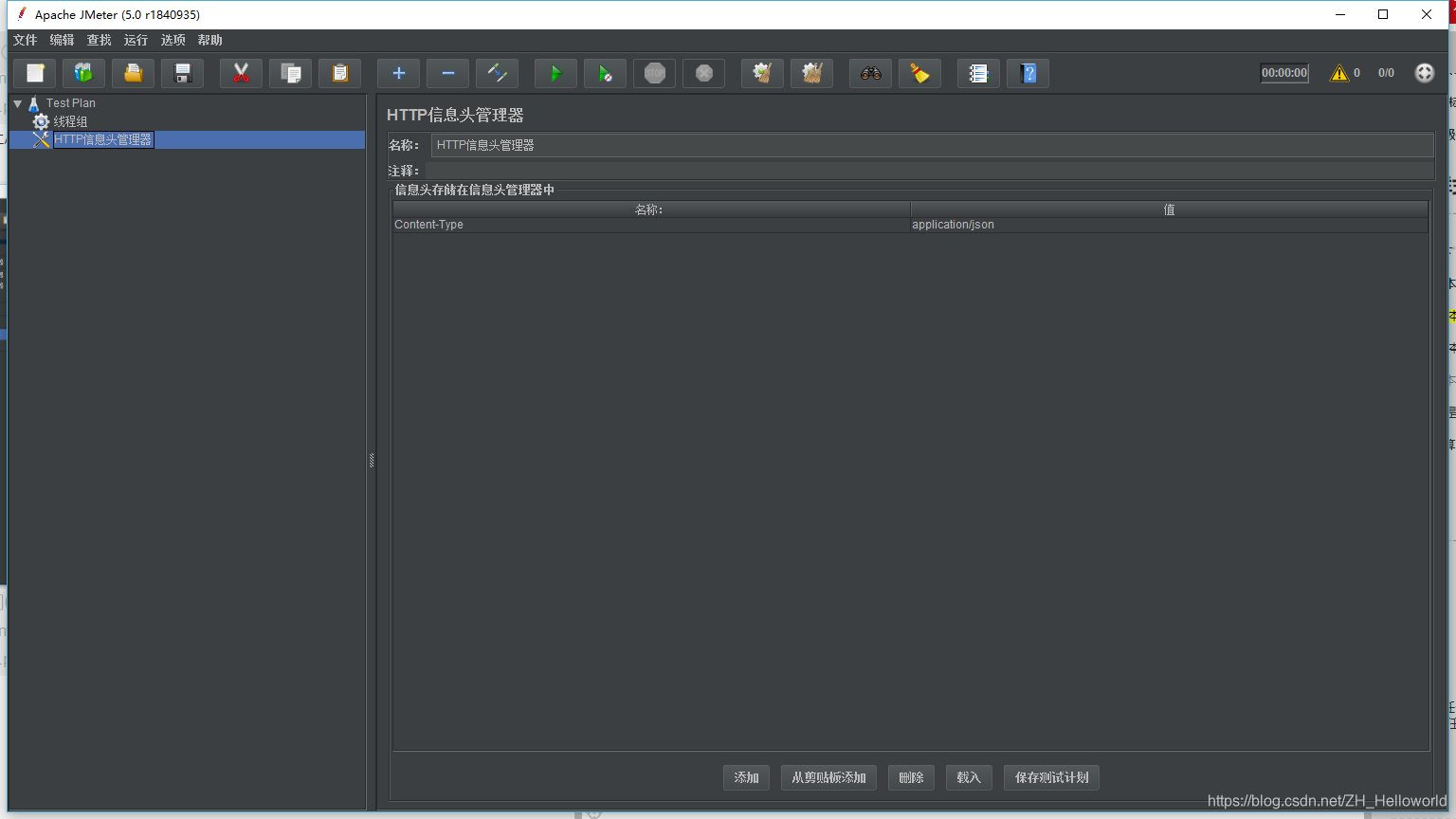Open the 文件 menu
Viewport: 1456px width, 819px height.
[x=25, y=40]
